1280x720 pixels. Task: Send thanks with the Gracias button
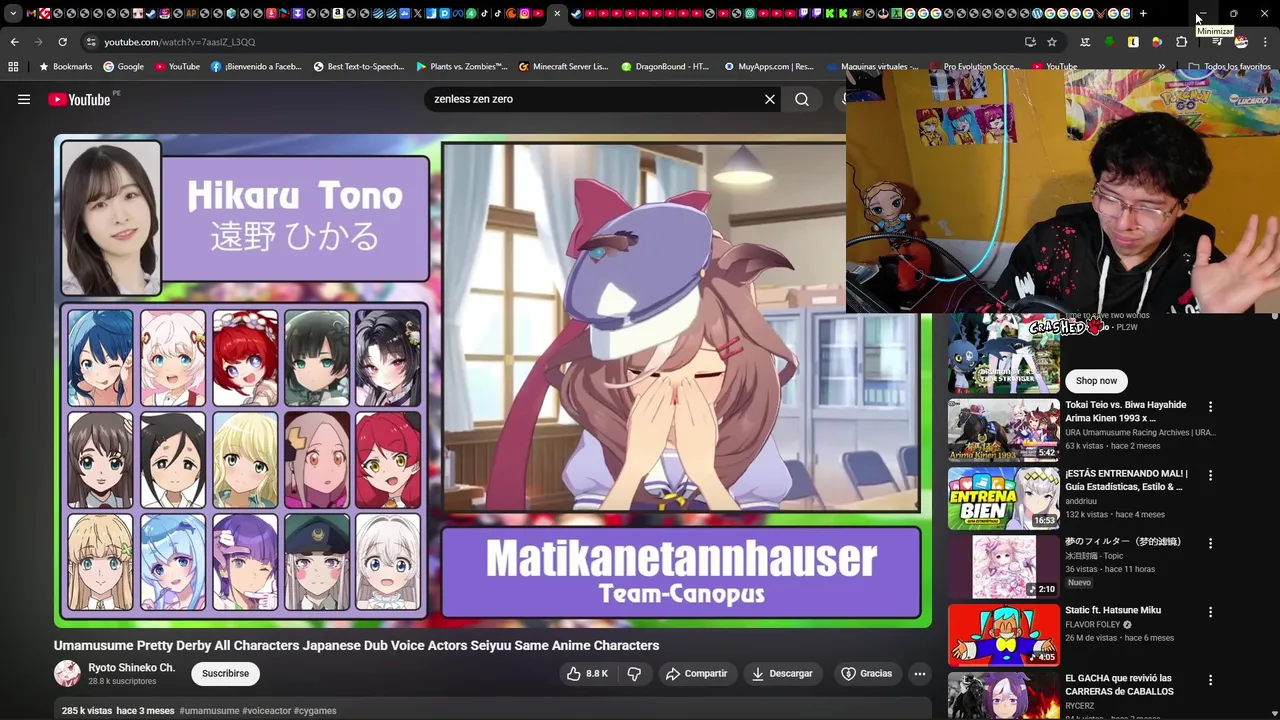click(866, 674)
